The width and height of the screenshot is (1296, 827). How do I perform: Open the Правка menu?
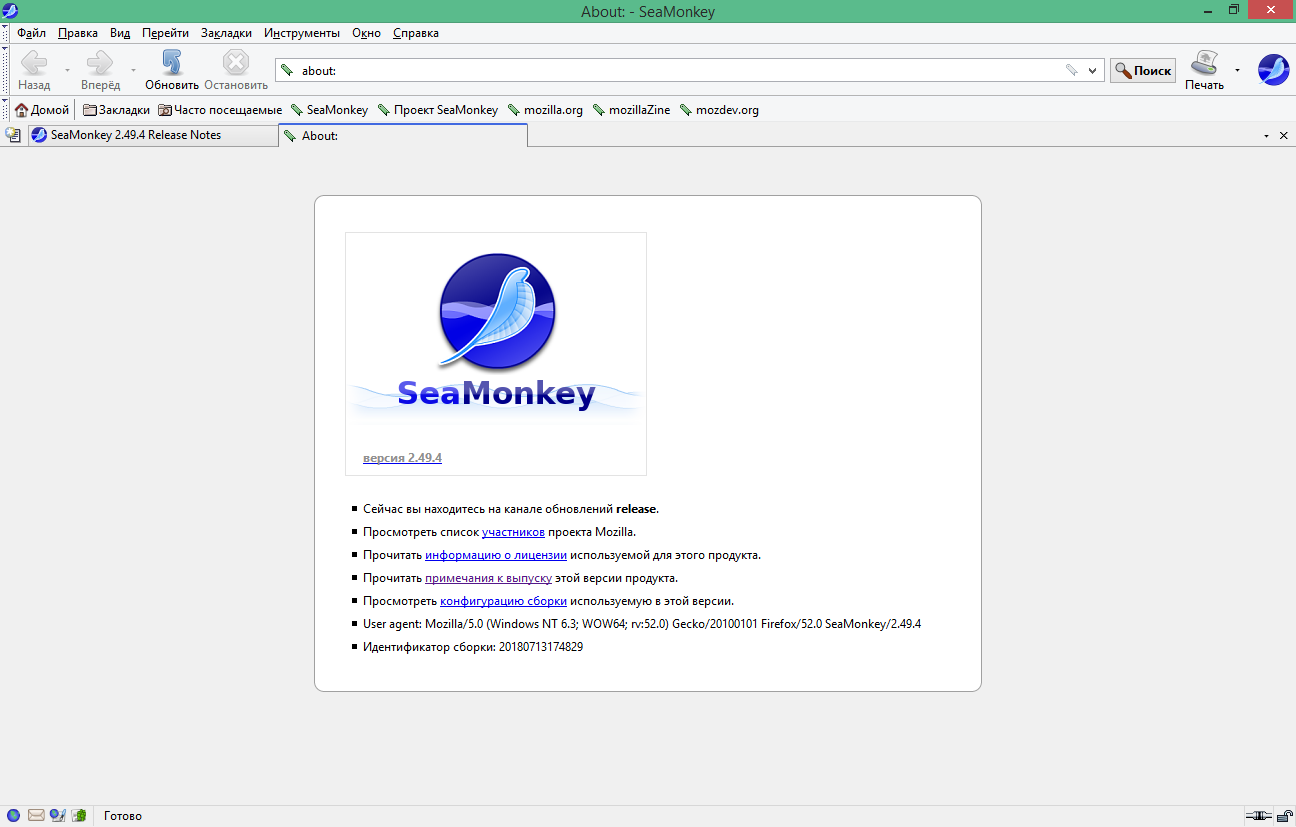click(x=77, y=33)
